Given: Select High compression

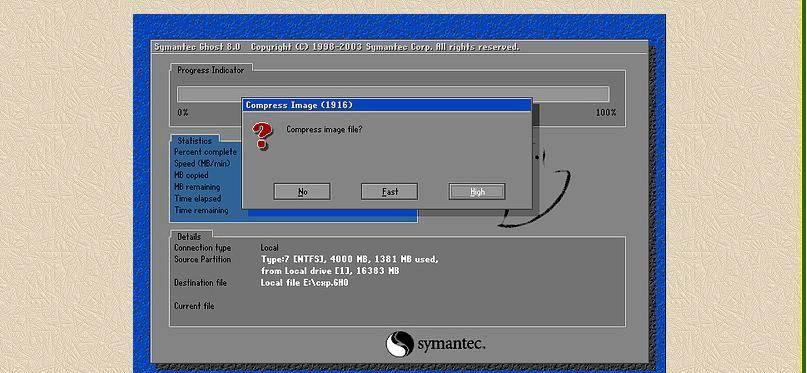Looking at the screenshot, I should [477, 192].
